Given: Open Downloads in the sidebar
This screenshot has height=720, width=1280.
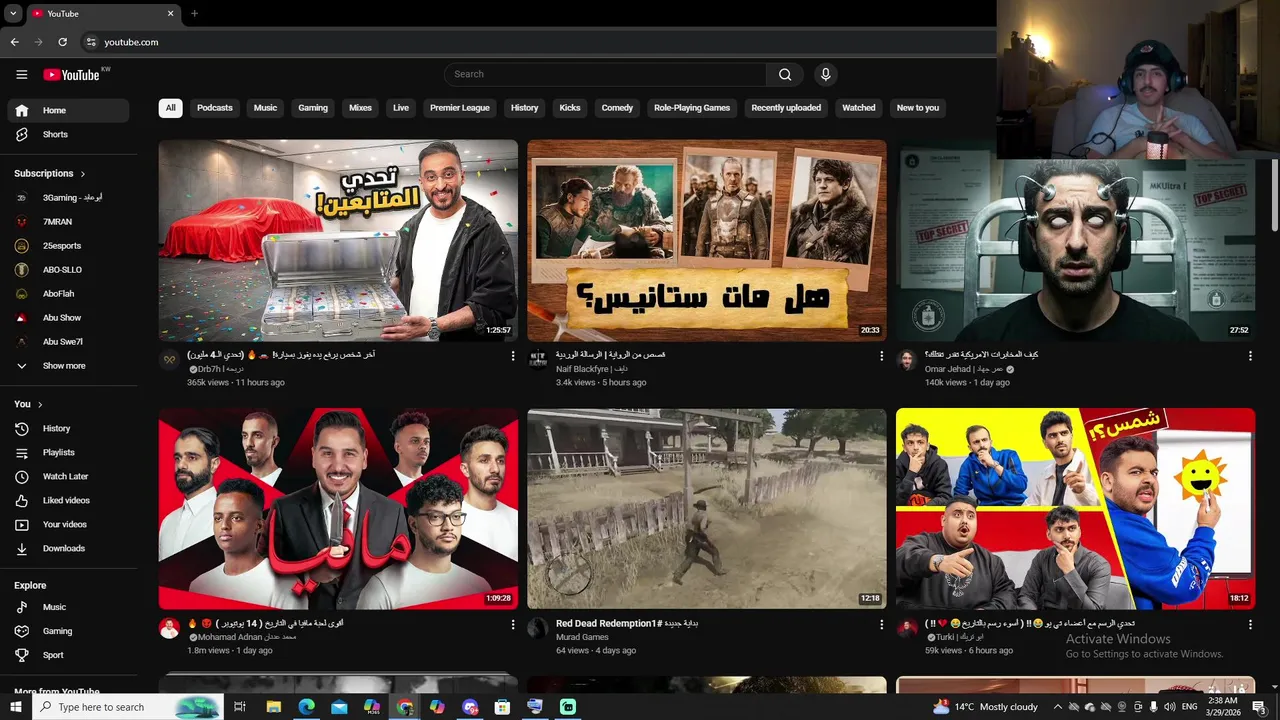Looking at the screenshot, I should coord(68,548).
